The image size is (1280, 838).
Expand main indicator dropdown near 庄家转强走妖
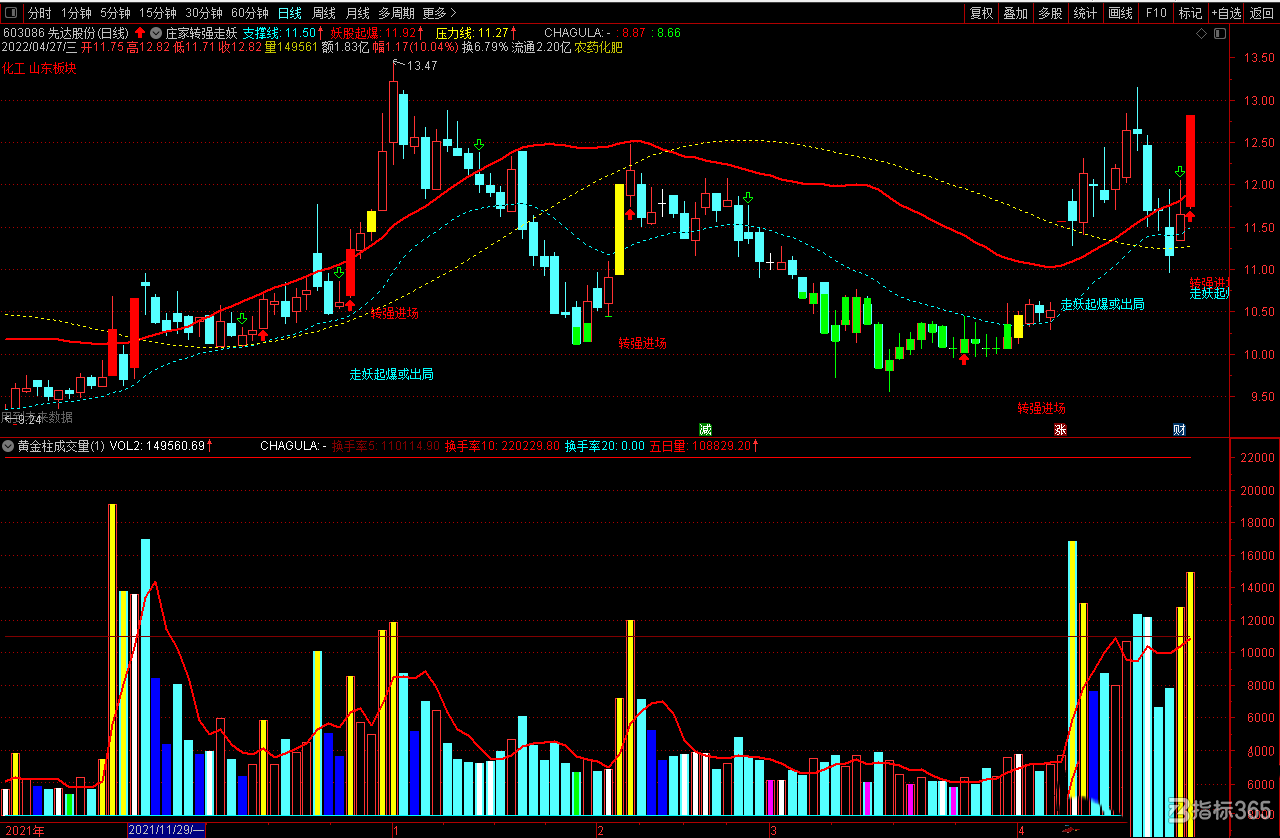[x=157, y=33]
